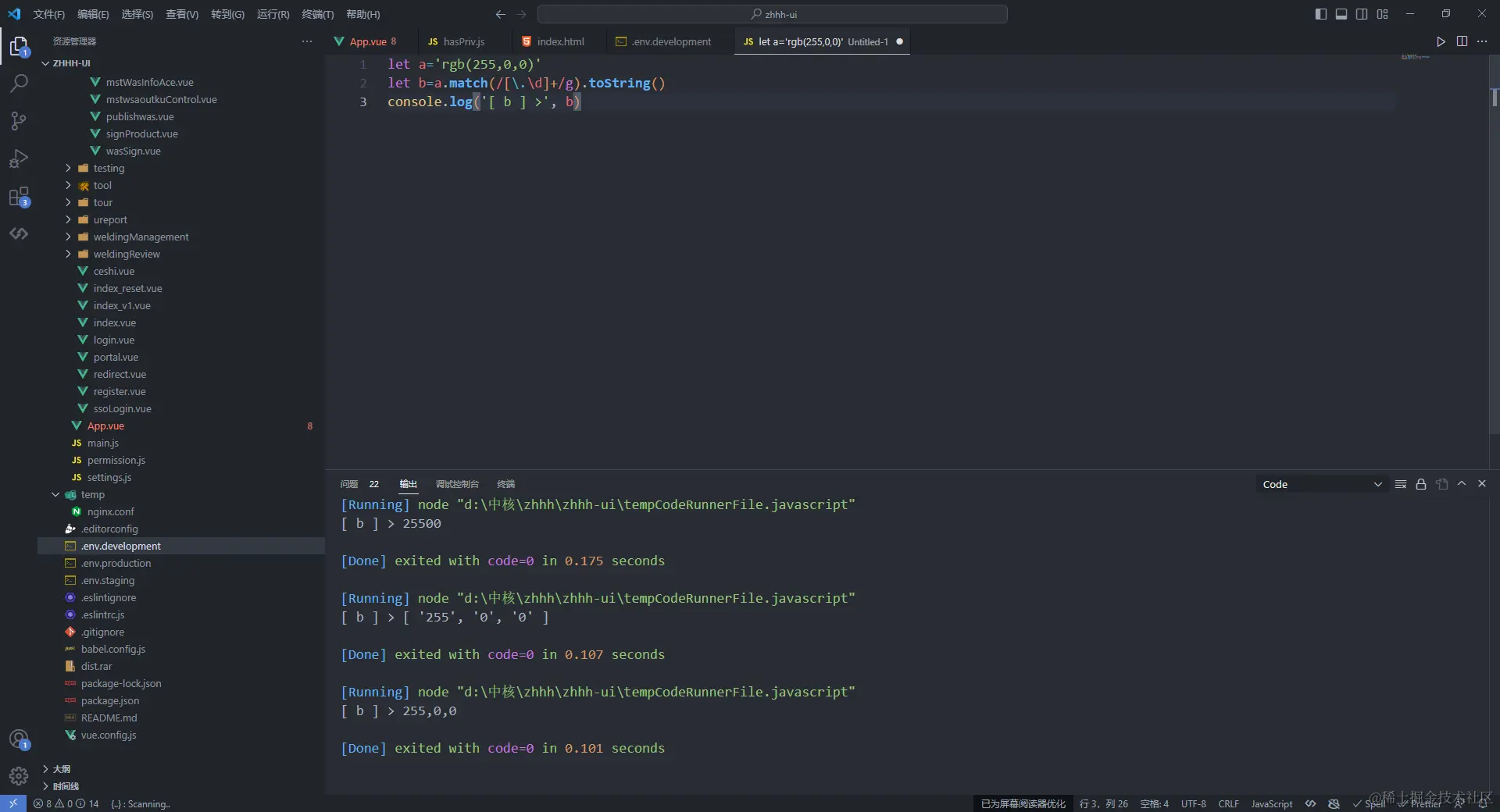Open the Accounts menu in activity bar

19,739
